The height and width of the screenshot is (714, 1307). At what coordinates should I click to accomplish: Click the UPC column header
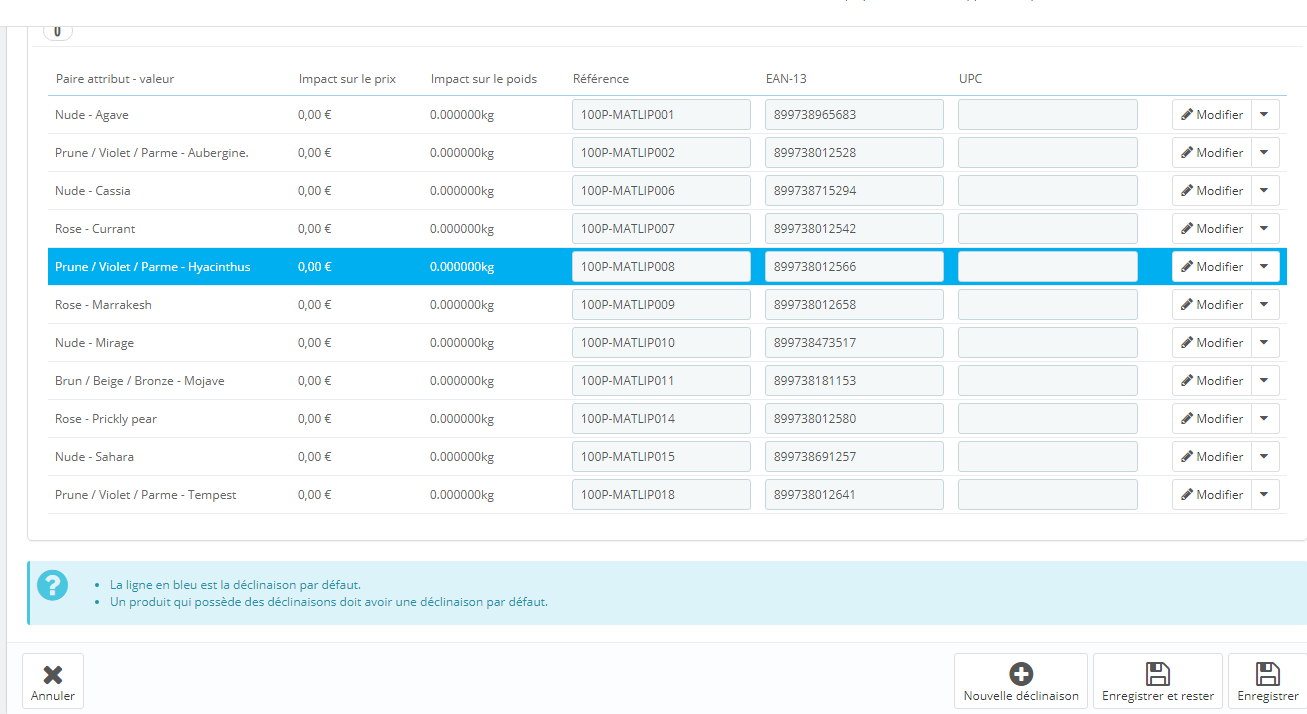point(971,79)
